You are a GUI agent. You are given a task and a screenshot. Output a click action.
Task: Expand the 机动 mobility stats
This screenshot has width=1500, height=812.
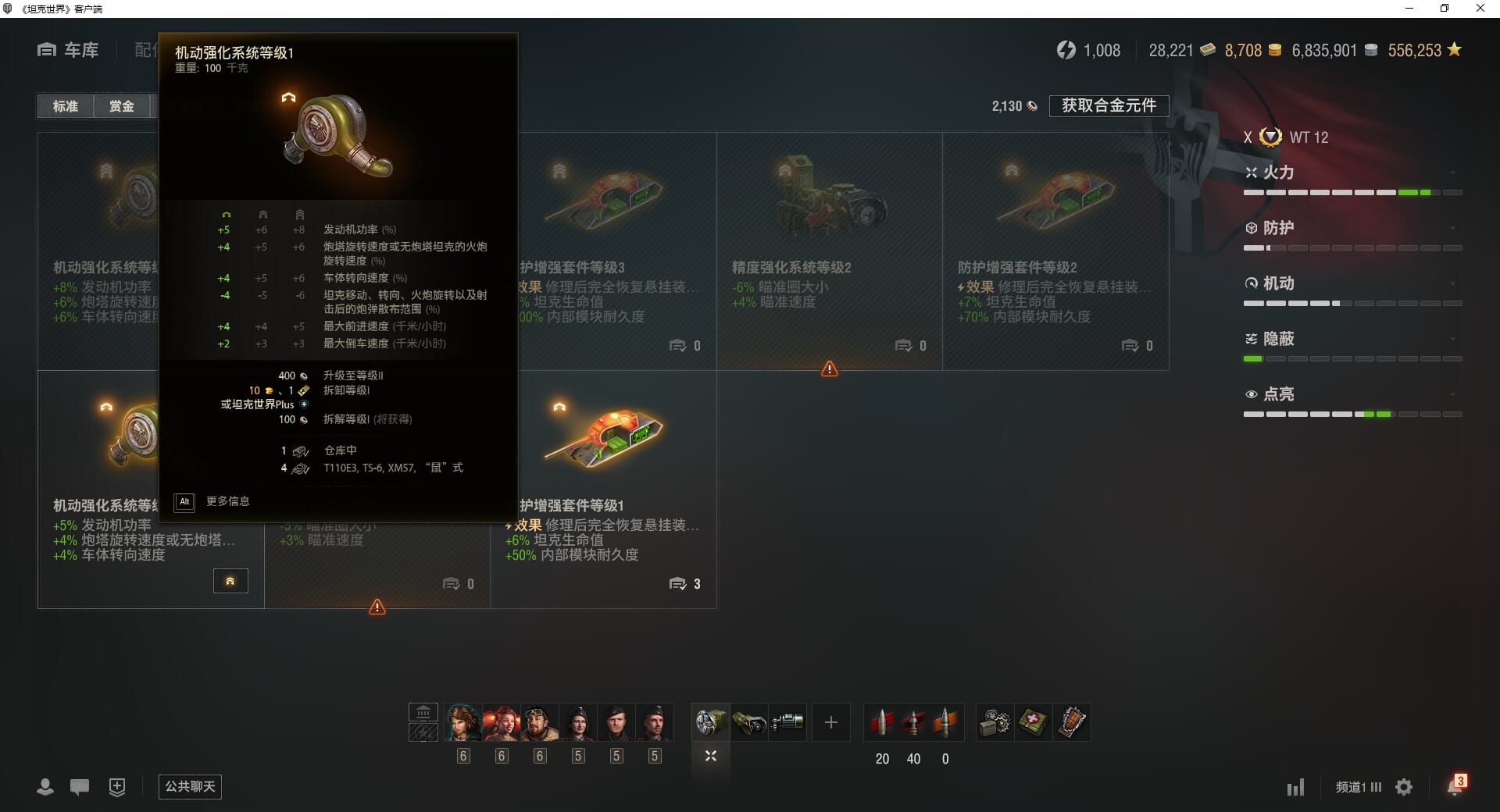click(1353, 283)
